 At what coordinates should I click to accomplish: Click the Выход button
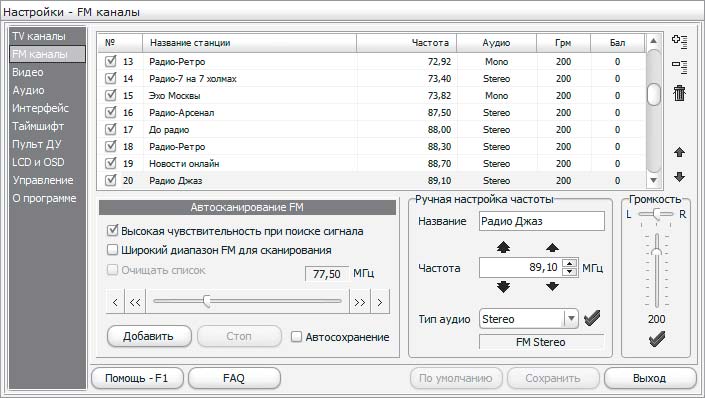(650, 378)
